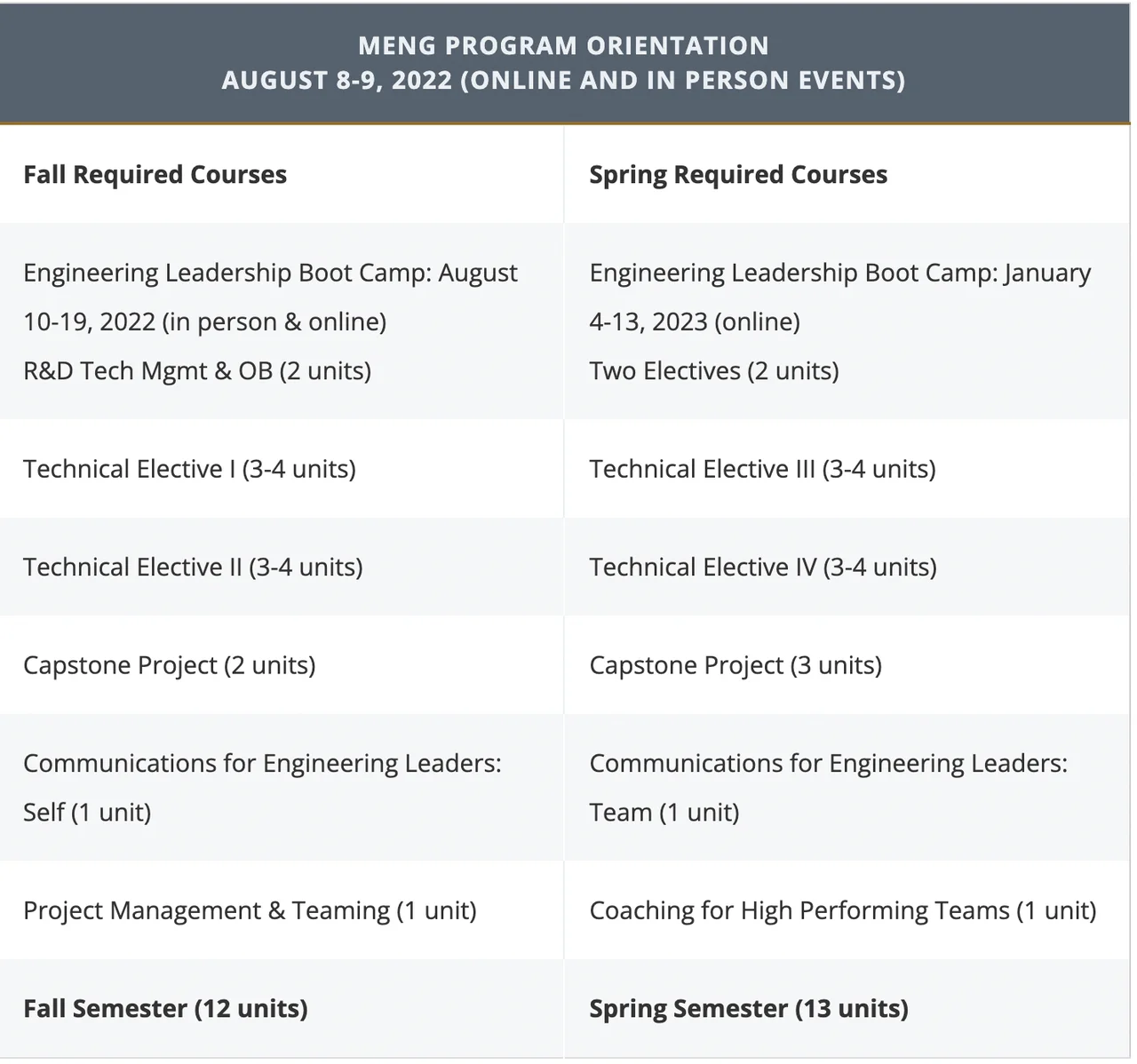Image resolution: width=1137 pixels, height=1064 pixels.
Task: Click the Technical Elective I cell
Action: point(189,469)
